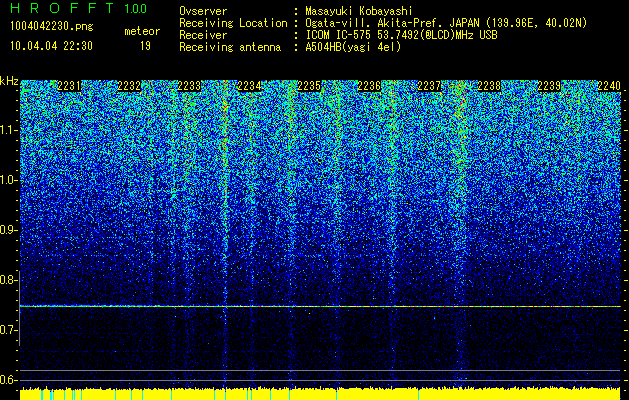The height and width of the screenshot is (400, 629).
Task: Click the meteor count value 19
Action: 145,46
